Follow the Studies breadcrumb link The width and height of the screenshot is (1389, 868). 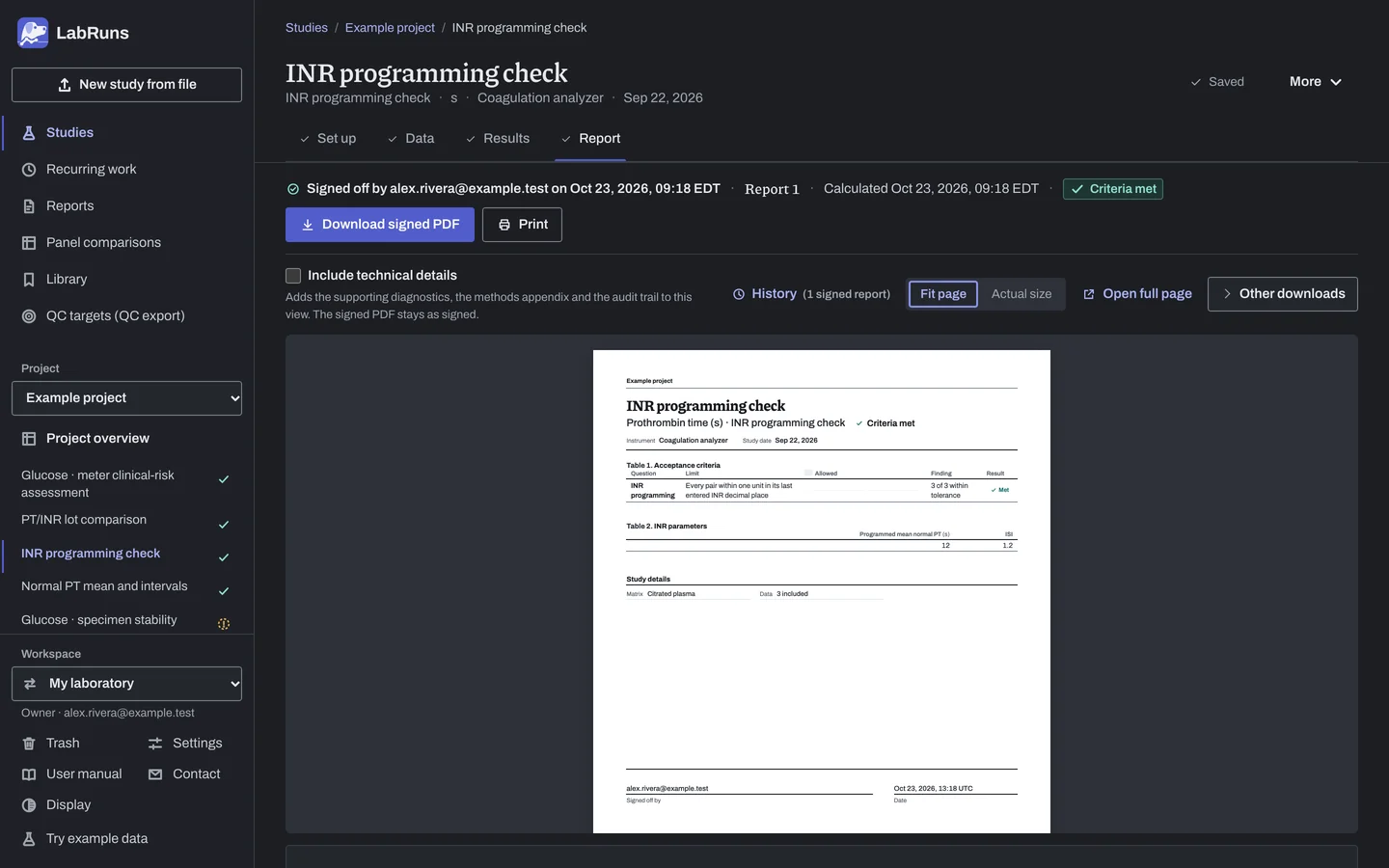click(307, 28)
